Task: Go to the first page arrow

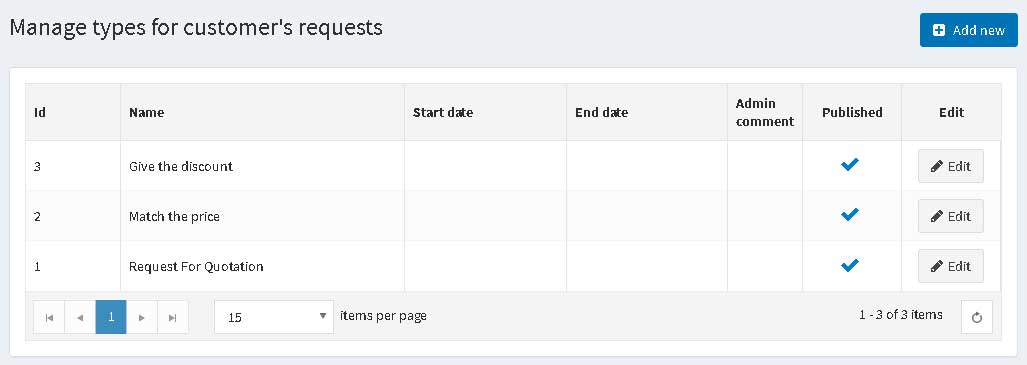Action: click(x=49, y=317)
